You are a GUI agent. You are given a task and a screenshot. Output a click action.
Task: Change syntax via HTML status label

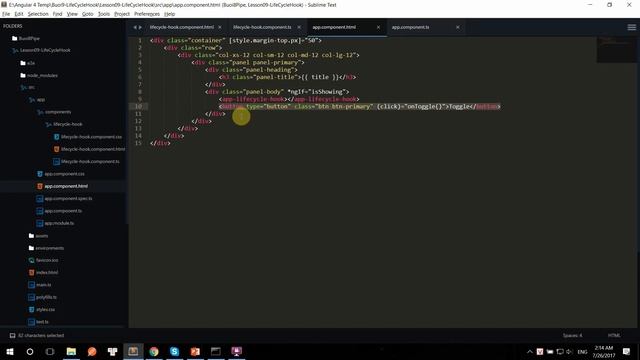(x=614, y=336)
